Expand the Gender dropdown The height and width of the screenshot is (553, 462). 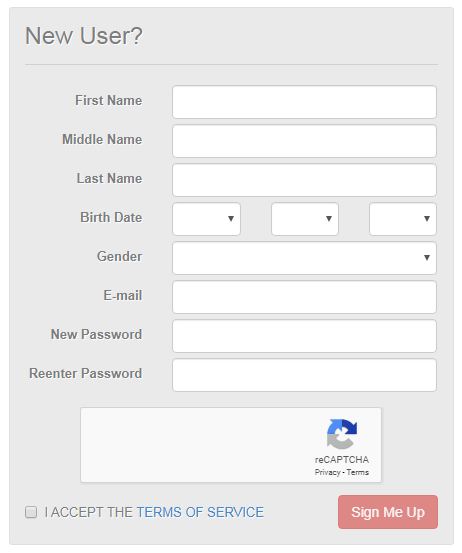point(304,258)
